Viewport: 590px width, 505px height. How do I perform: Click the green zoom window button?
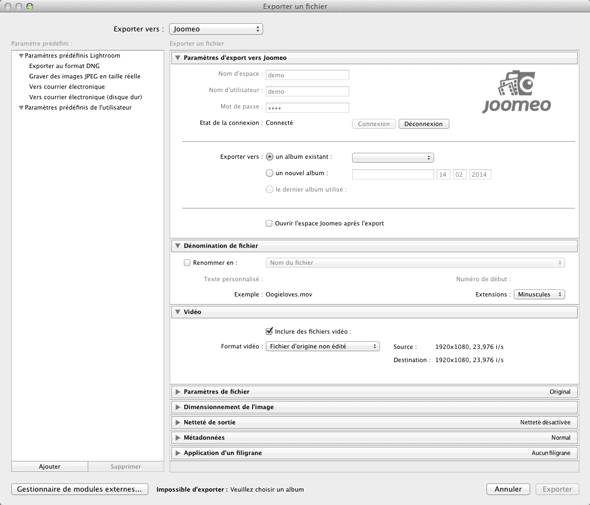click(30, 6)
